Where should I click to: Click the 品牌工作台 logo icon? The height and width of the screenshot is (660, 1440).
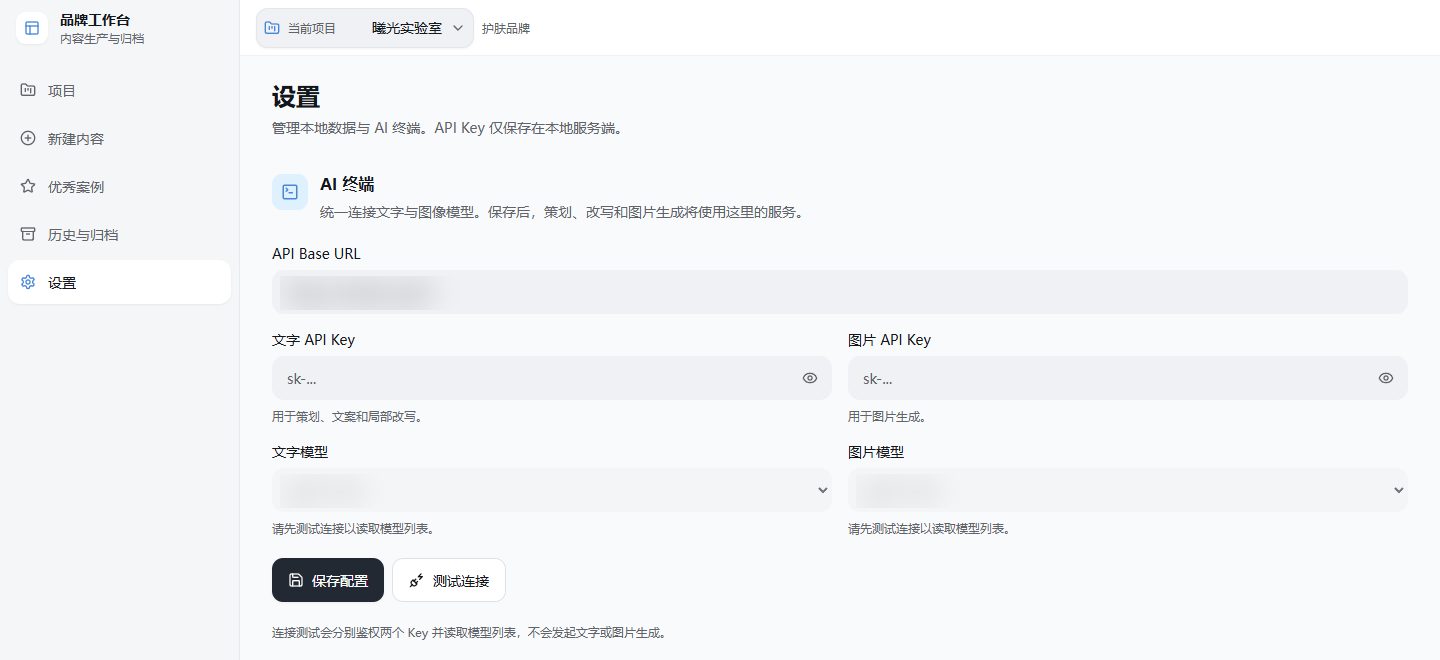point(32,28)
